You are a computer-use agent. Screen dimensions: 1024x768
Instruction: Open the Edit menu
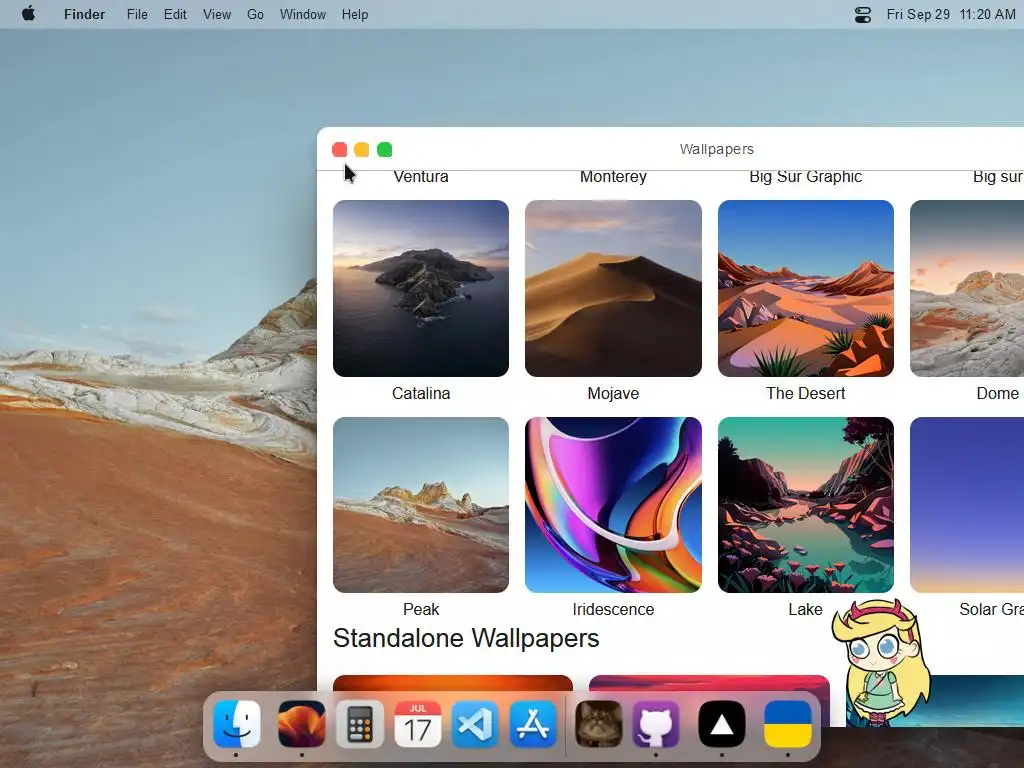coord(175,14)
